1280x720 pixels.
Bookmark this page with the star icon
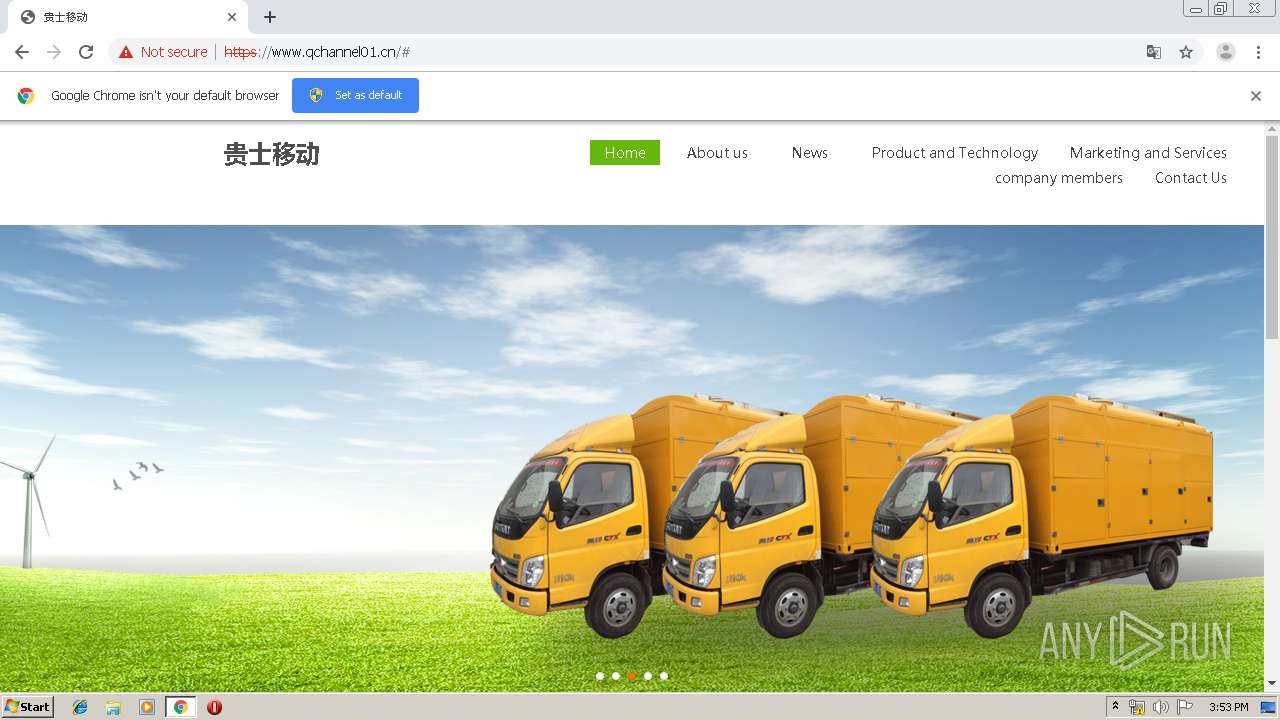point(1186,52)
